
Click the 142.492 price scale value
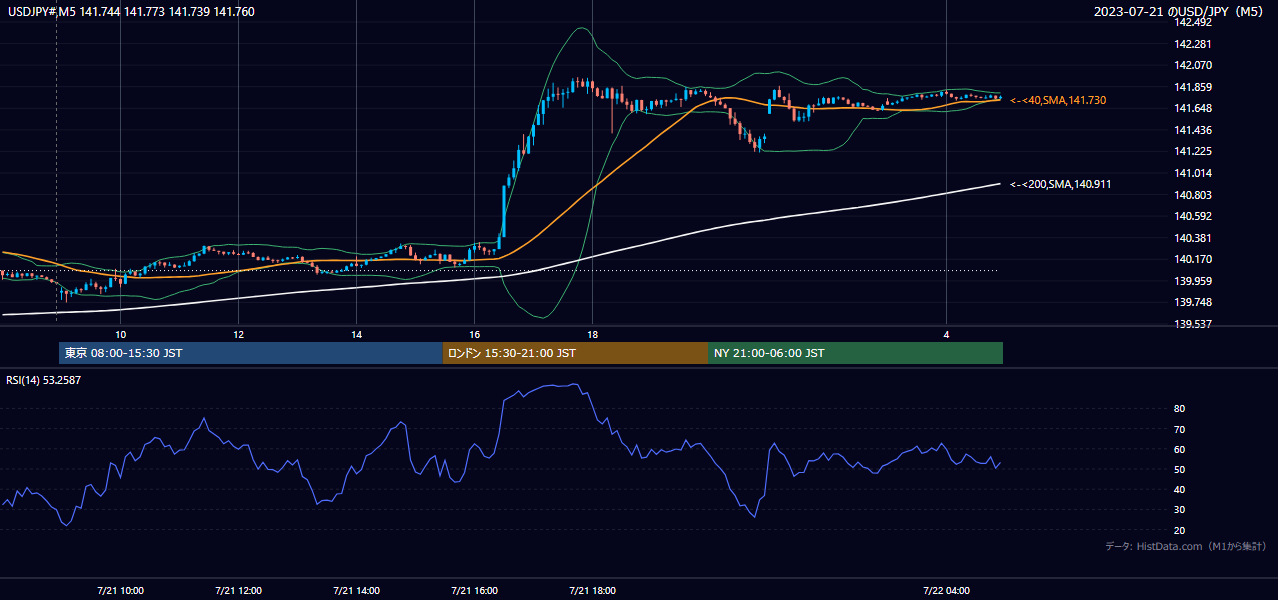1194,23
